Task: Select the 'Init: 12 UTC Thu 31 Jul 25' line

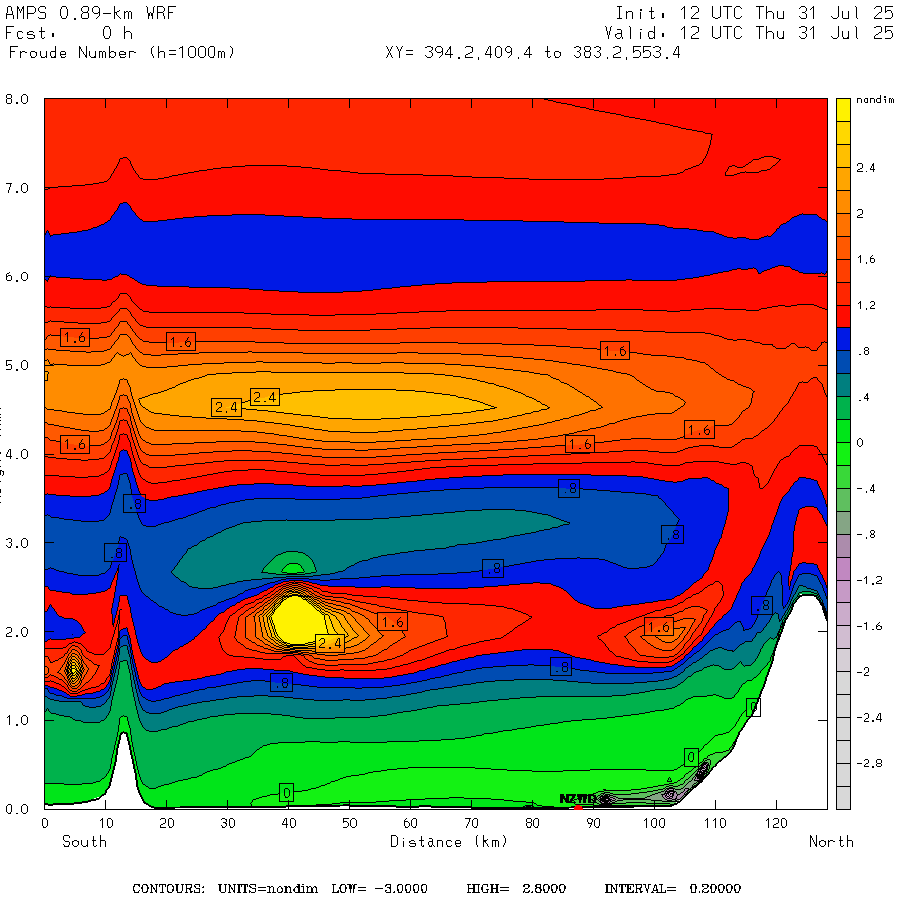Action: pyautogui.click(x=754, y=13)
